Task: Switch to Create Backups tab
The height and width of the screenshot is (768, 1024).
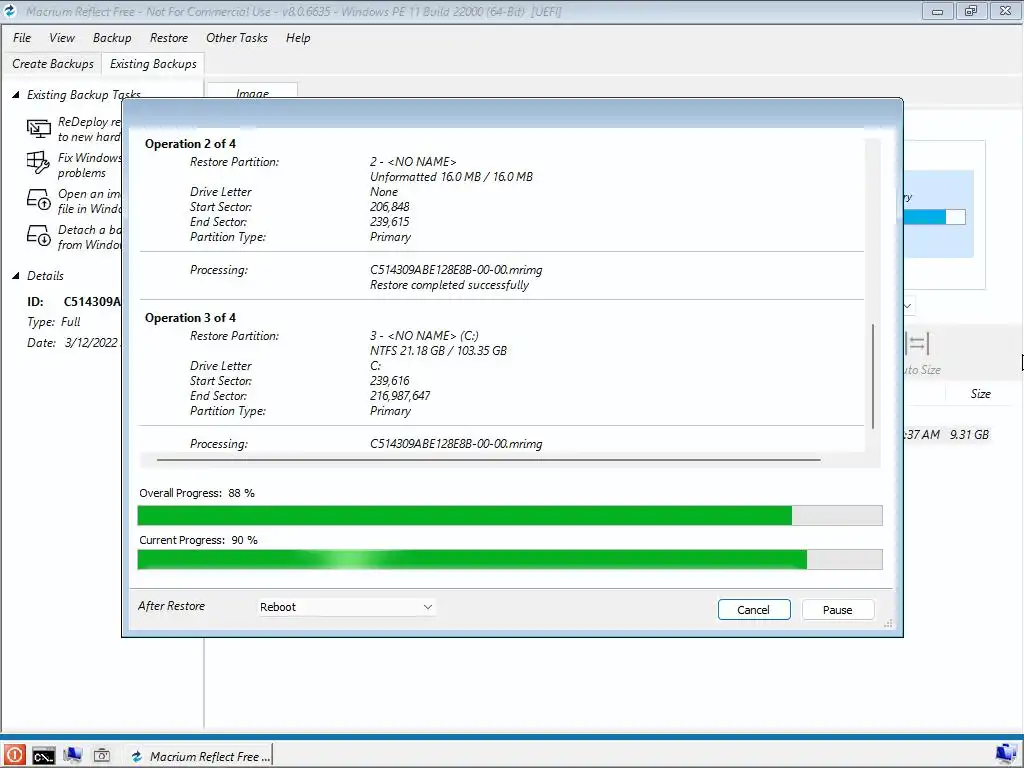Action: (x=53, y=64)
